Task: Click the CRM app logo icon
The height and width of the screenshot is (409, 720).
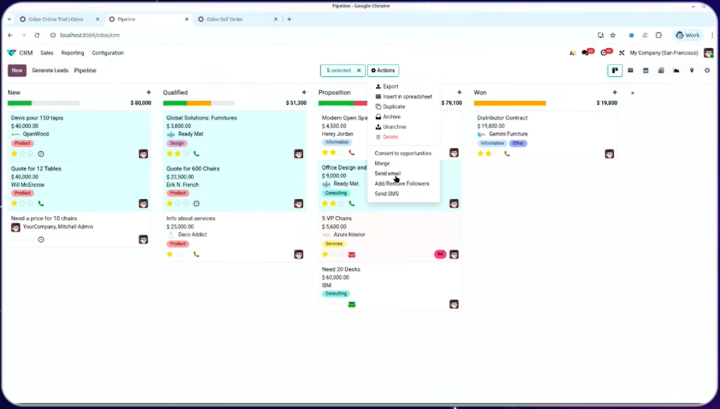Action: click(12, 53)
